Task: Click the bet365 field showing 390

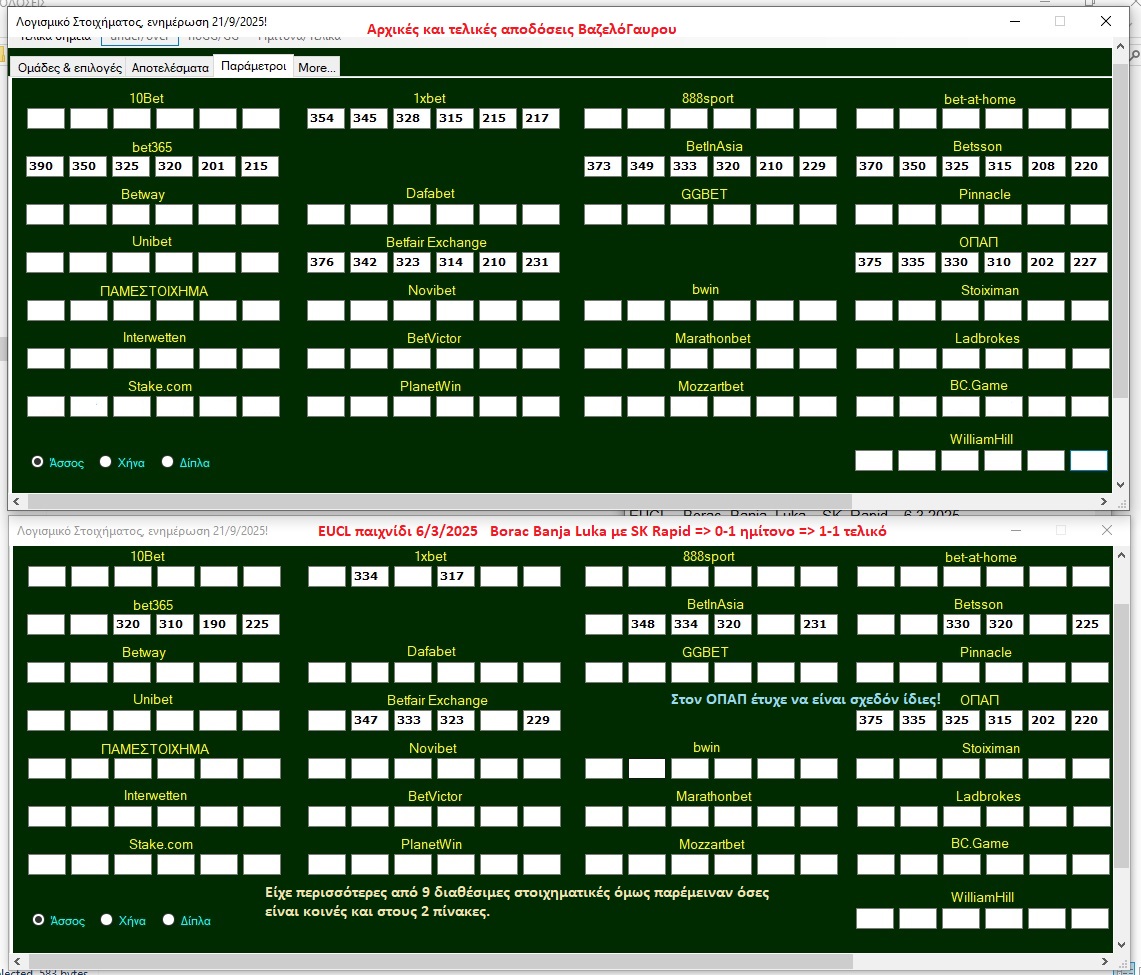Action: coord(45,166)
